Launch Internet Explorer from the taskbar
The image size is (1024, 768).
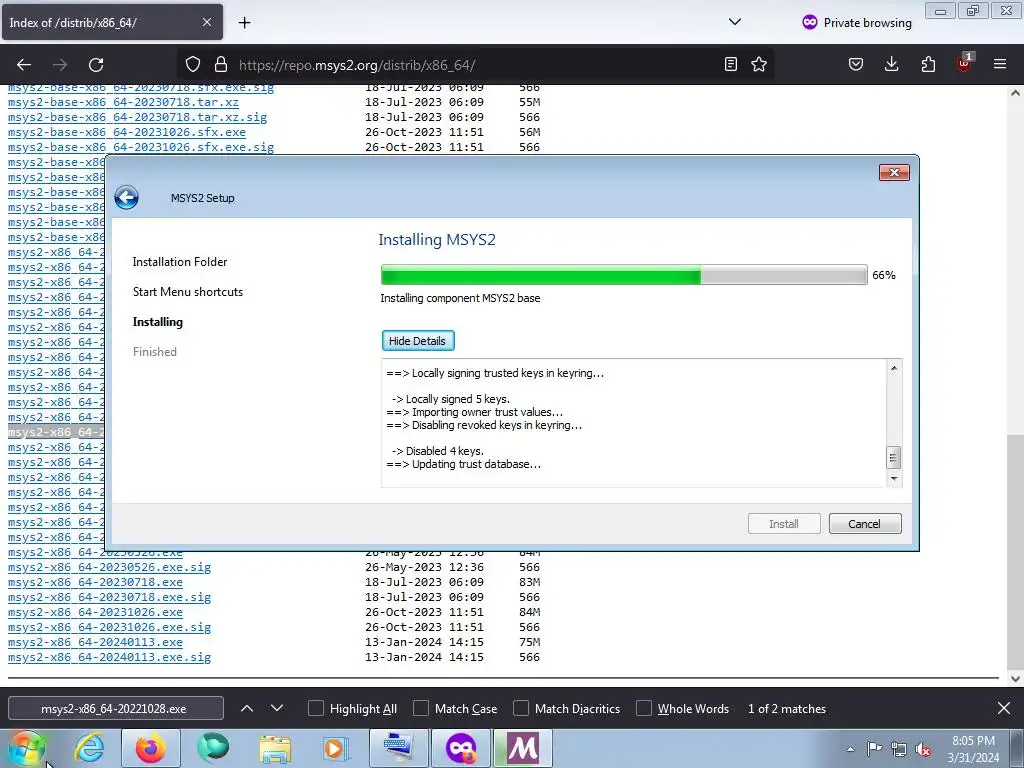[x=89, y=748]
